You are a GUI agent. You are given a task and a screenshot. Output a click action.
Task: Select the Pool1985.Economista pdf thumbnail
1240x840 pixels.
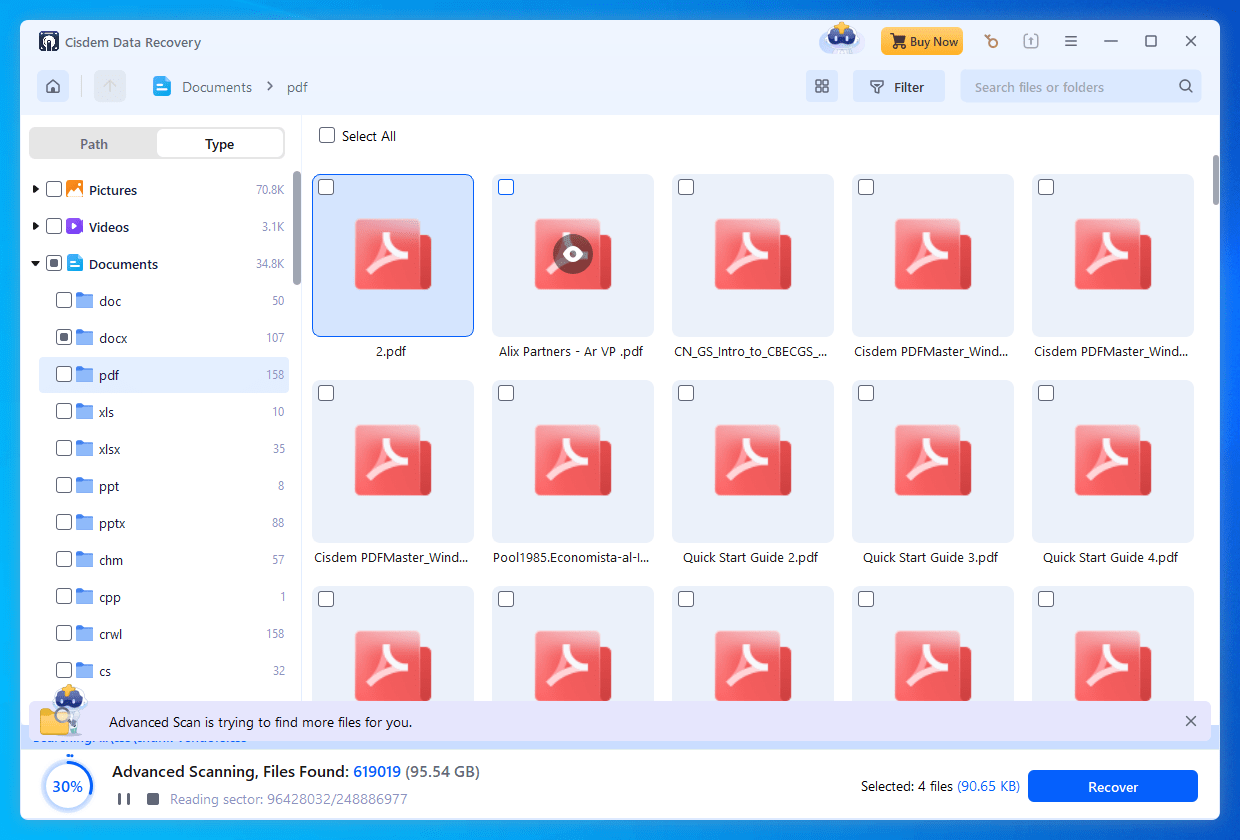(x=573, y=461)
